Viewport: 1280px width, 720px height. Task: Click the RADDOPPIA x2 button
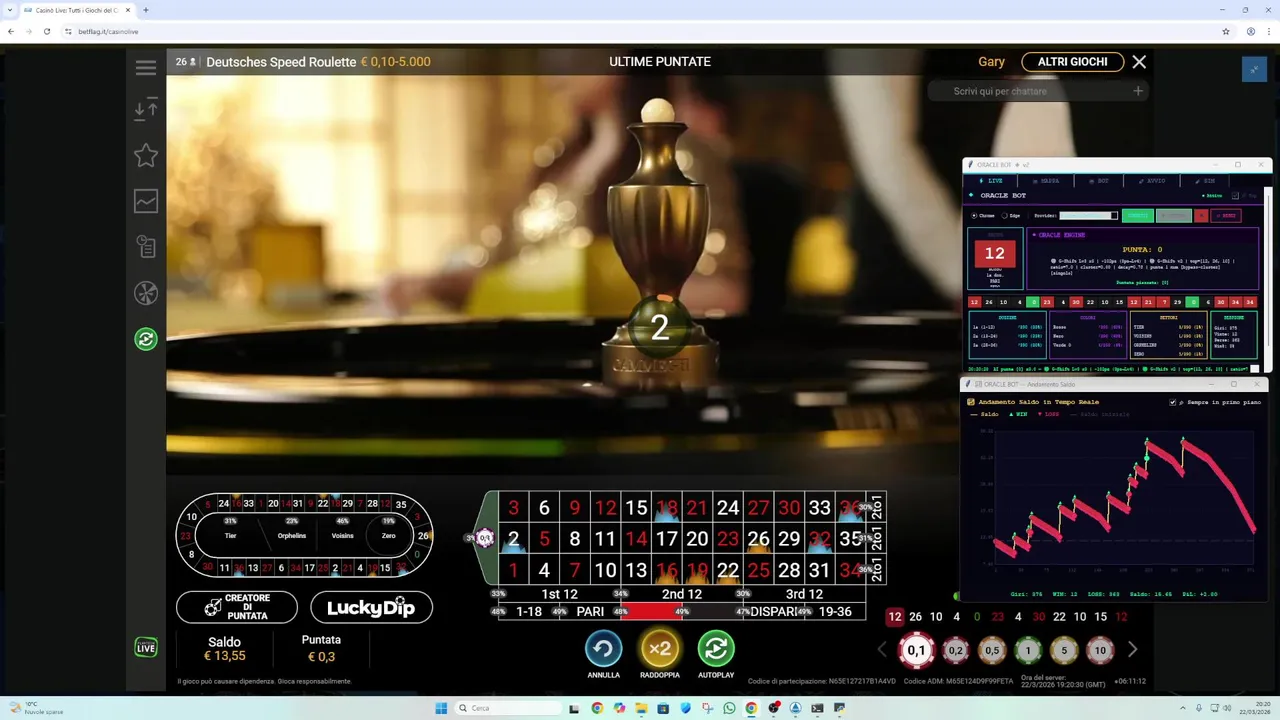tap(660, 649)
